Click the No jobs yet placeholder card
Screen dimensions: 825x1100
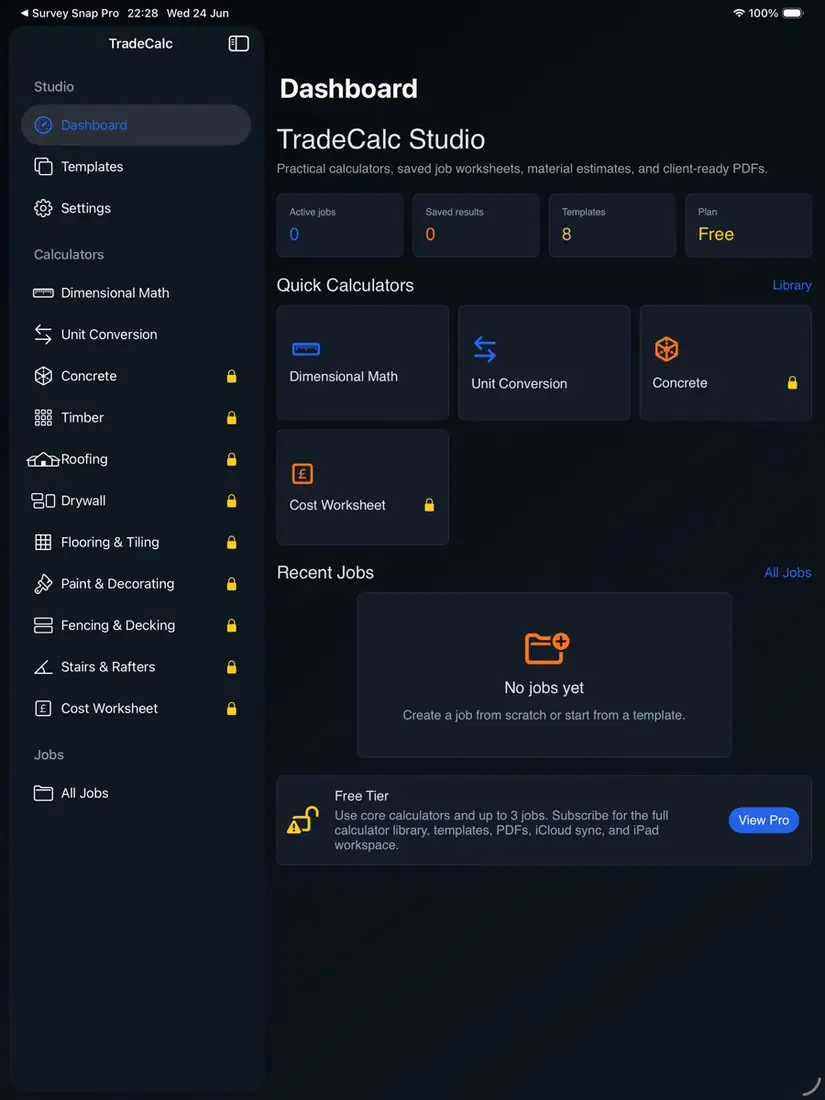tap(544, 676)
